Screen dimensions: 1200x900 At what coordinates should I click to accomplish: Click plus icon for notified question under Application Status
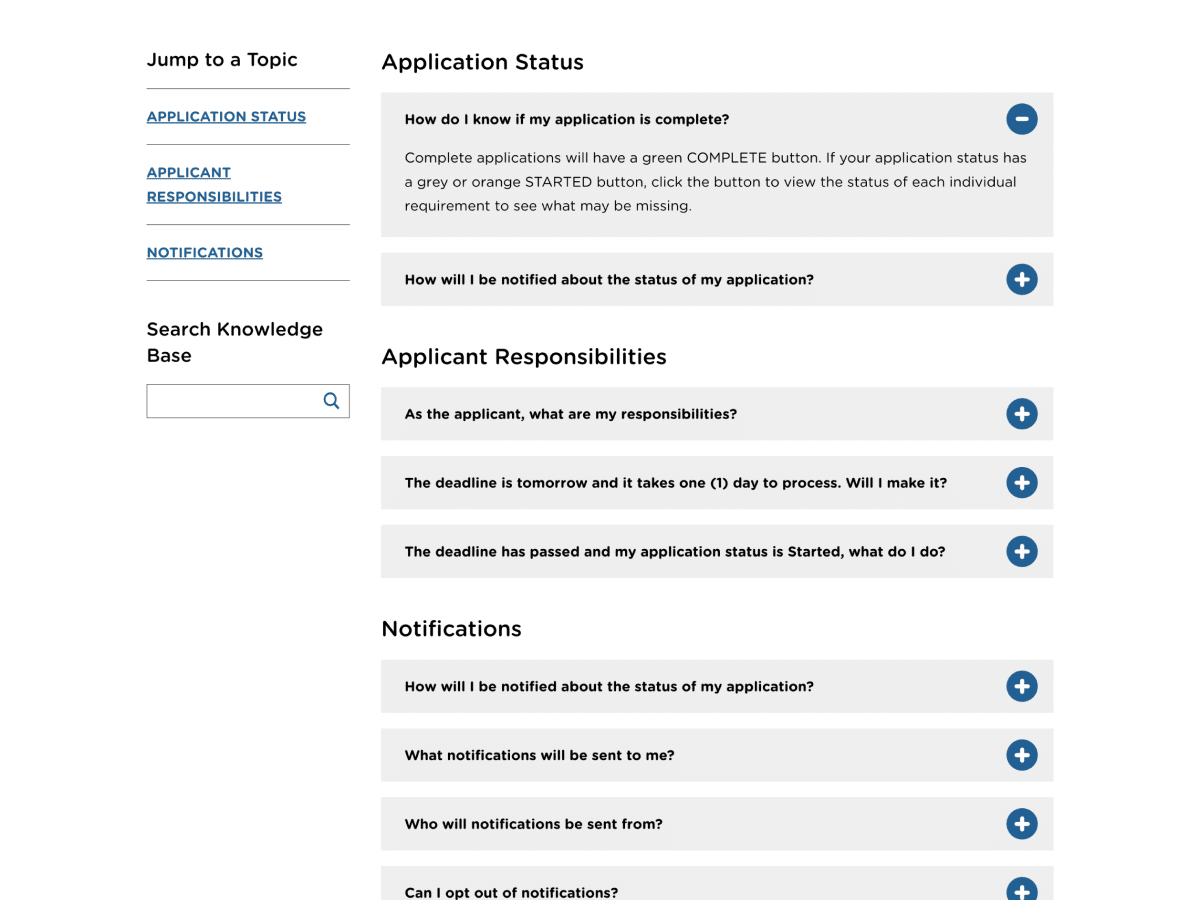click(1021, 280)
